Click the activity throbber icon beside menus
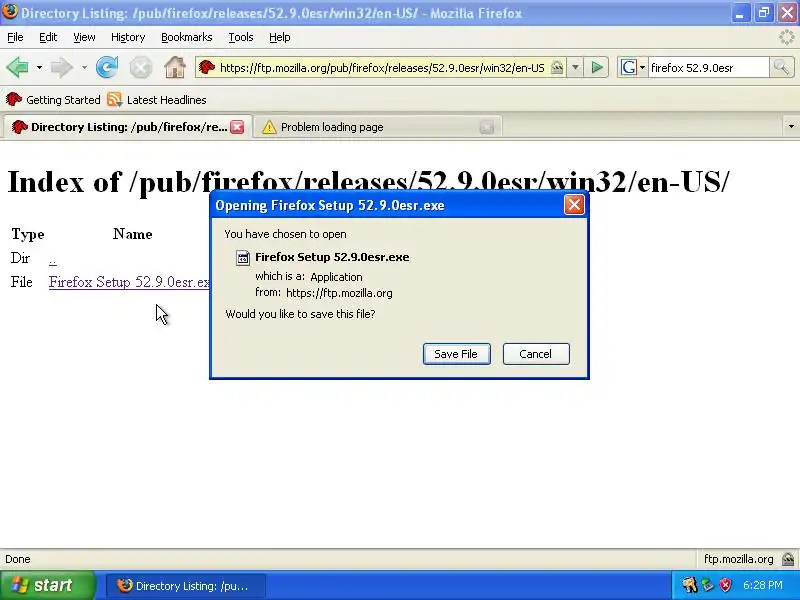 pyautogui.click(x=787, y=37)
